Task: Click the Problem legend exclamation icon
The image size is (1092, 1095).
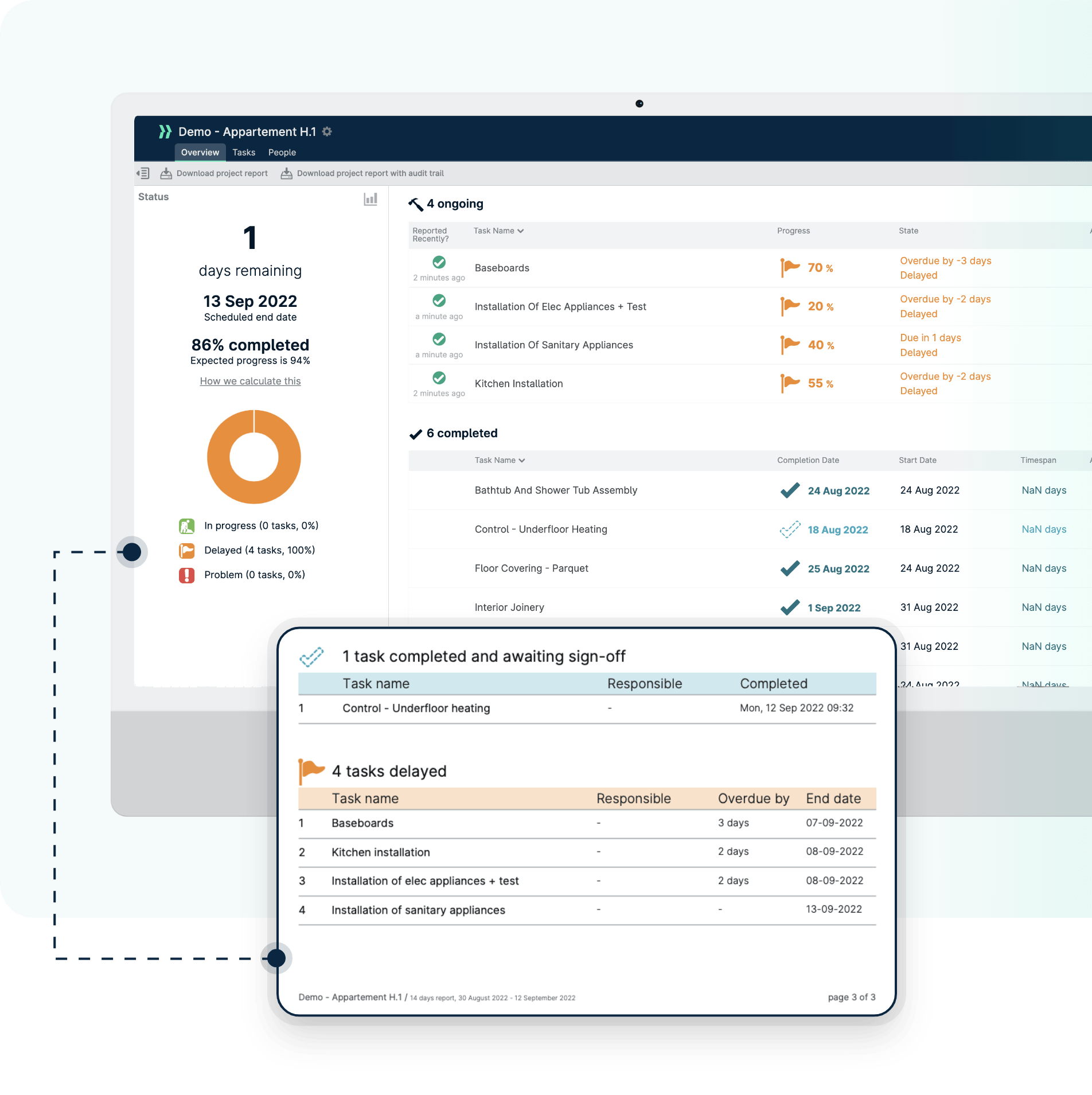Action: pyautogui.click(x=186, y=575)
